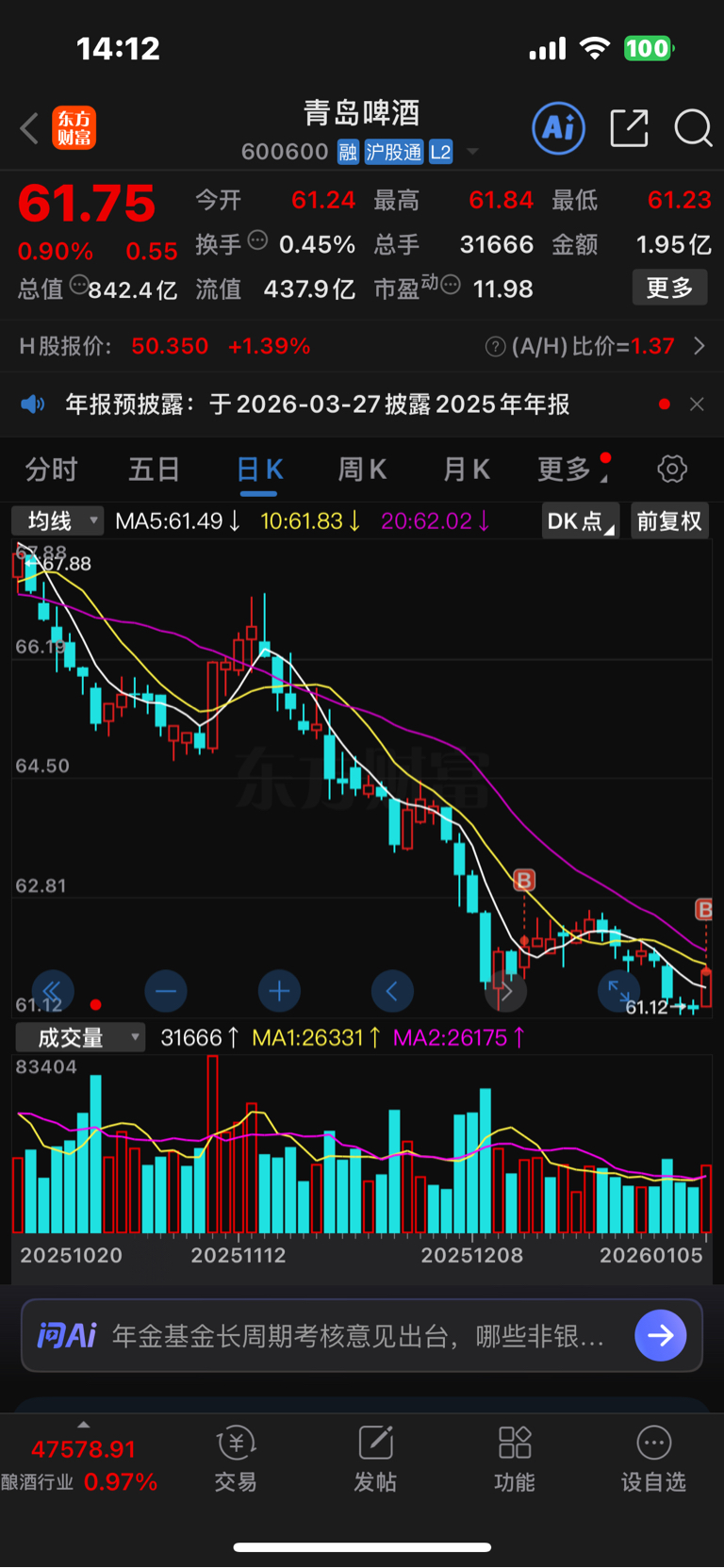The width and height of the screenshot is (724, 1568).
Task: Tap the stock code 600600
Action: 285,152
